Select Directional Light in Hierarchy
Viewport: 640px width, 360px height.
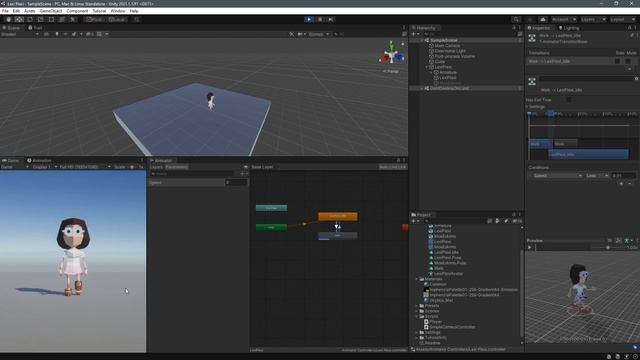pos(450,51)
